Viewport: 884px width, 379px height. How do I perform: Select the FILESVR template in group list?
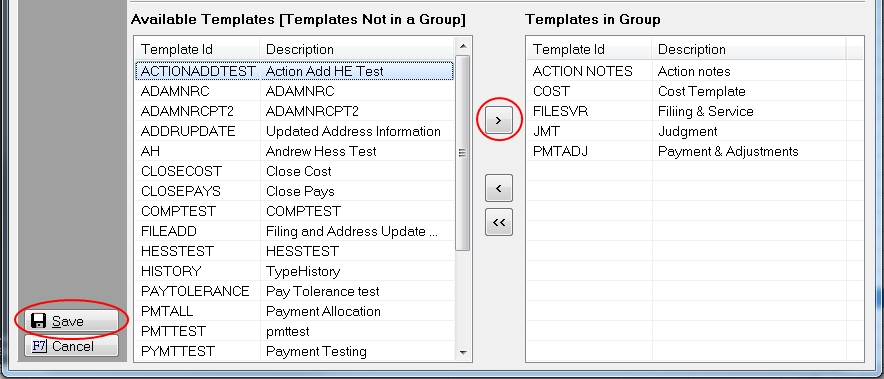coord(695,111)
